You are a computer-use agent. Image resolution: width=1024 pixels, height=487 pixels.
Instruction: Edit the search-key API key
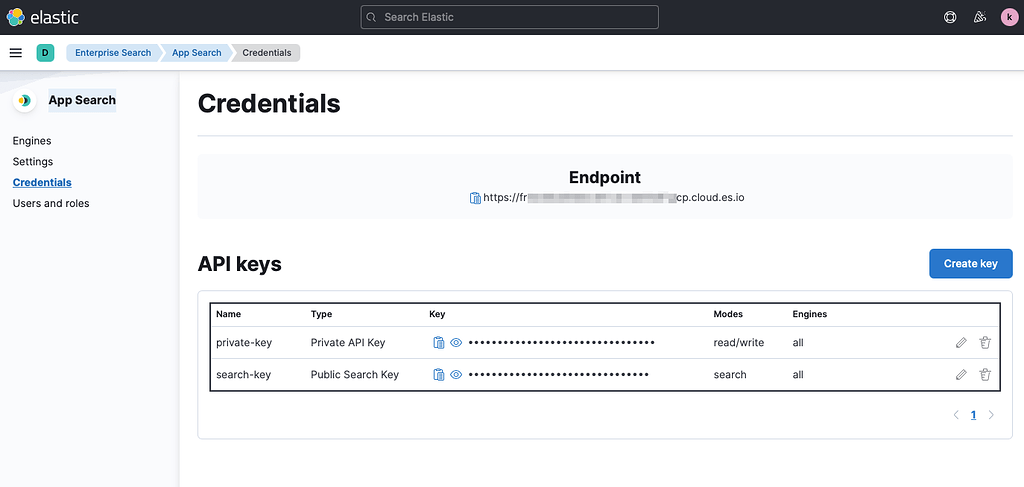pos(961,375)
